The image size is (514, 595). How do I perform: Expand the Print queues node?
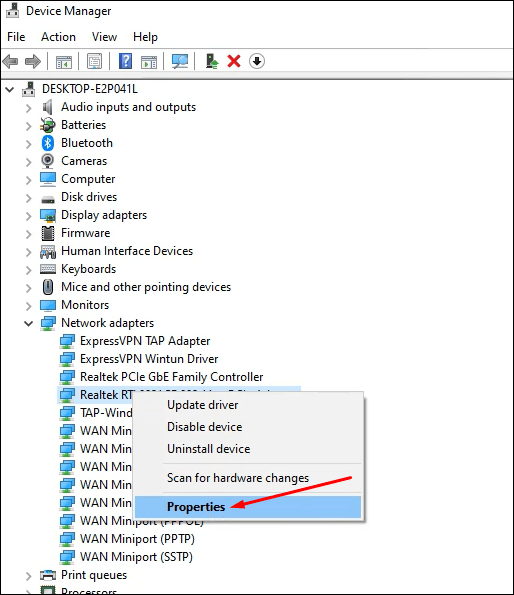(x=28, y=576)
